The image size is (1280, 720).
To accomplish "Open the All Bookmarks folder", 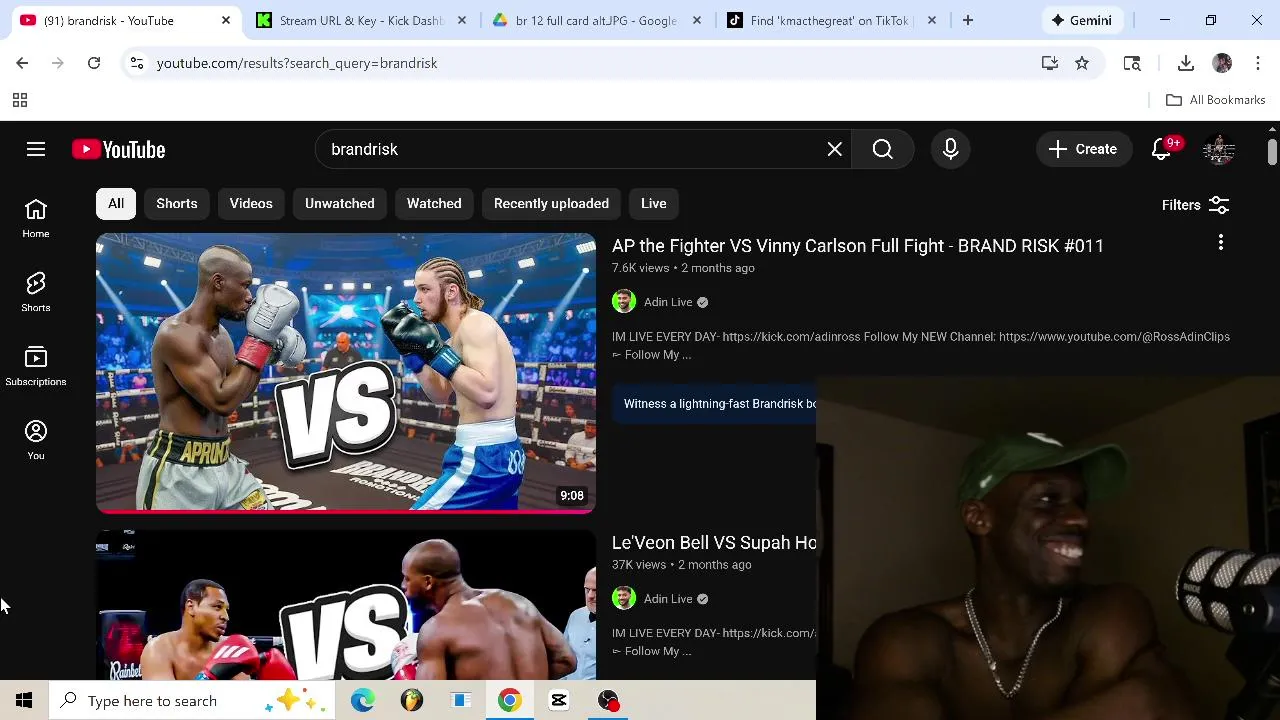I will point(1215,100).
